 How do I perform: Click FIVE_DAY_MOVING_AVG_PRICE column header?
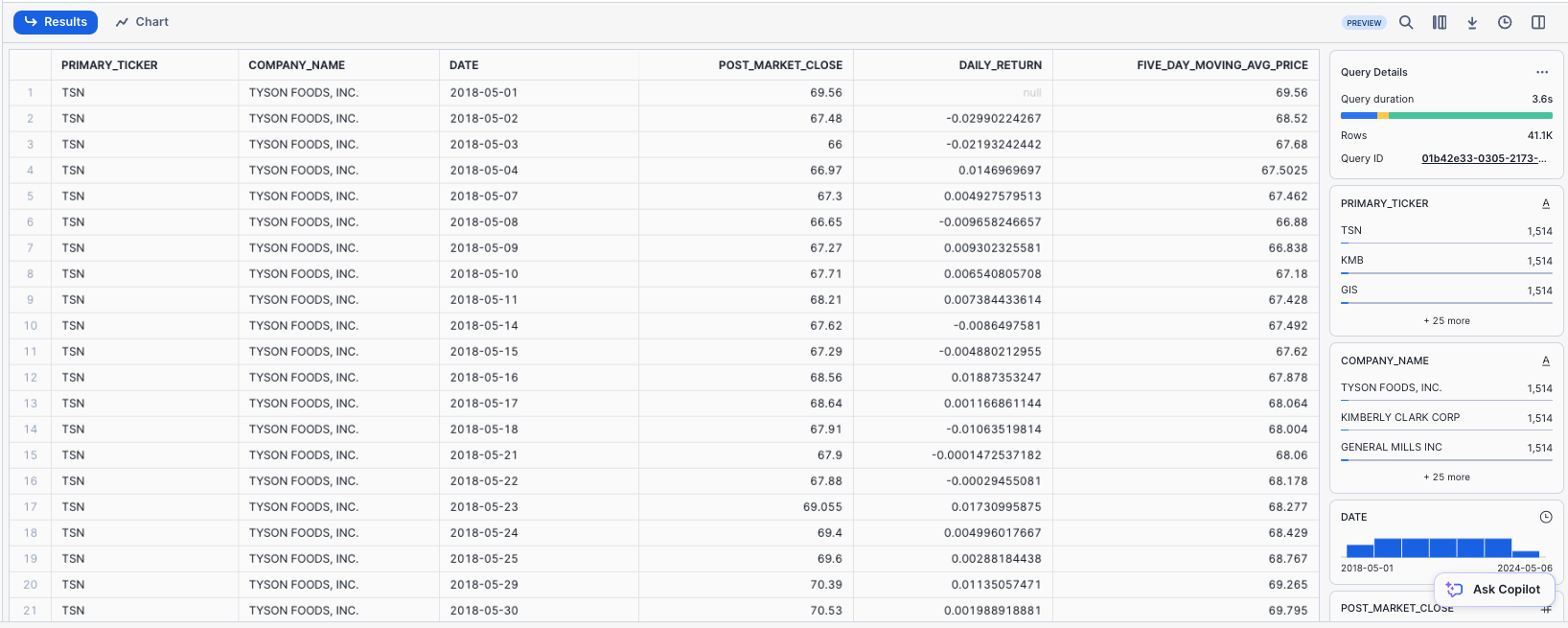1186,65
